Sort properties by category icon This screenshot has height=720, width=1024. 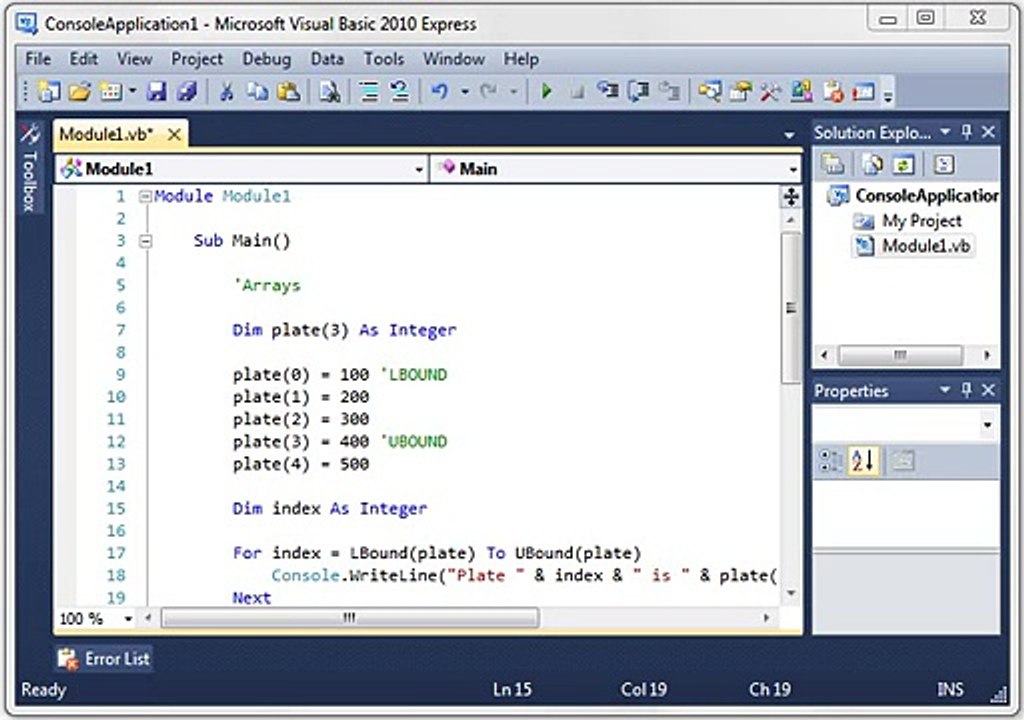[831, 461]
